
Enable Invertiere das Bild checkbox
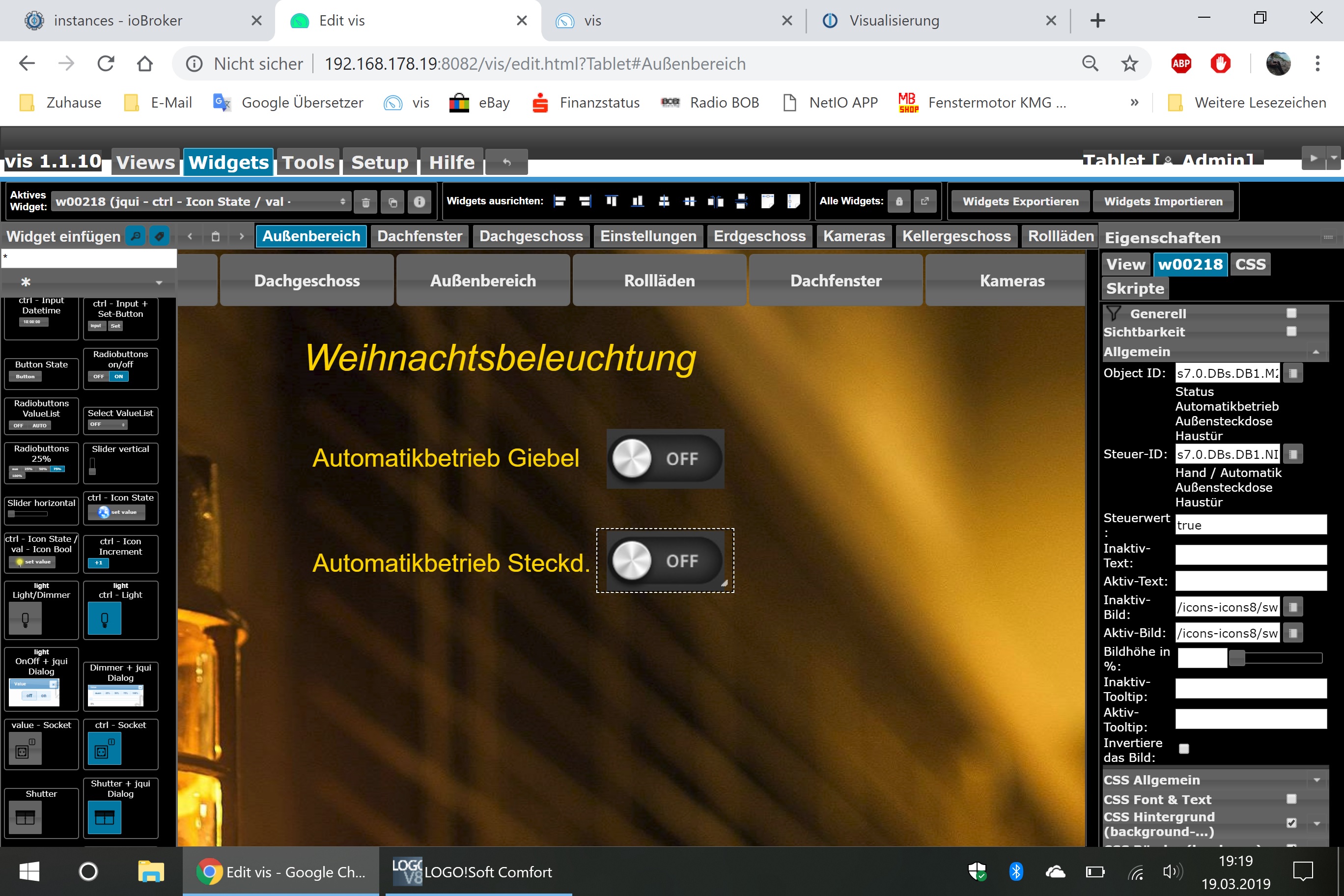tap(1184, 749)
